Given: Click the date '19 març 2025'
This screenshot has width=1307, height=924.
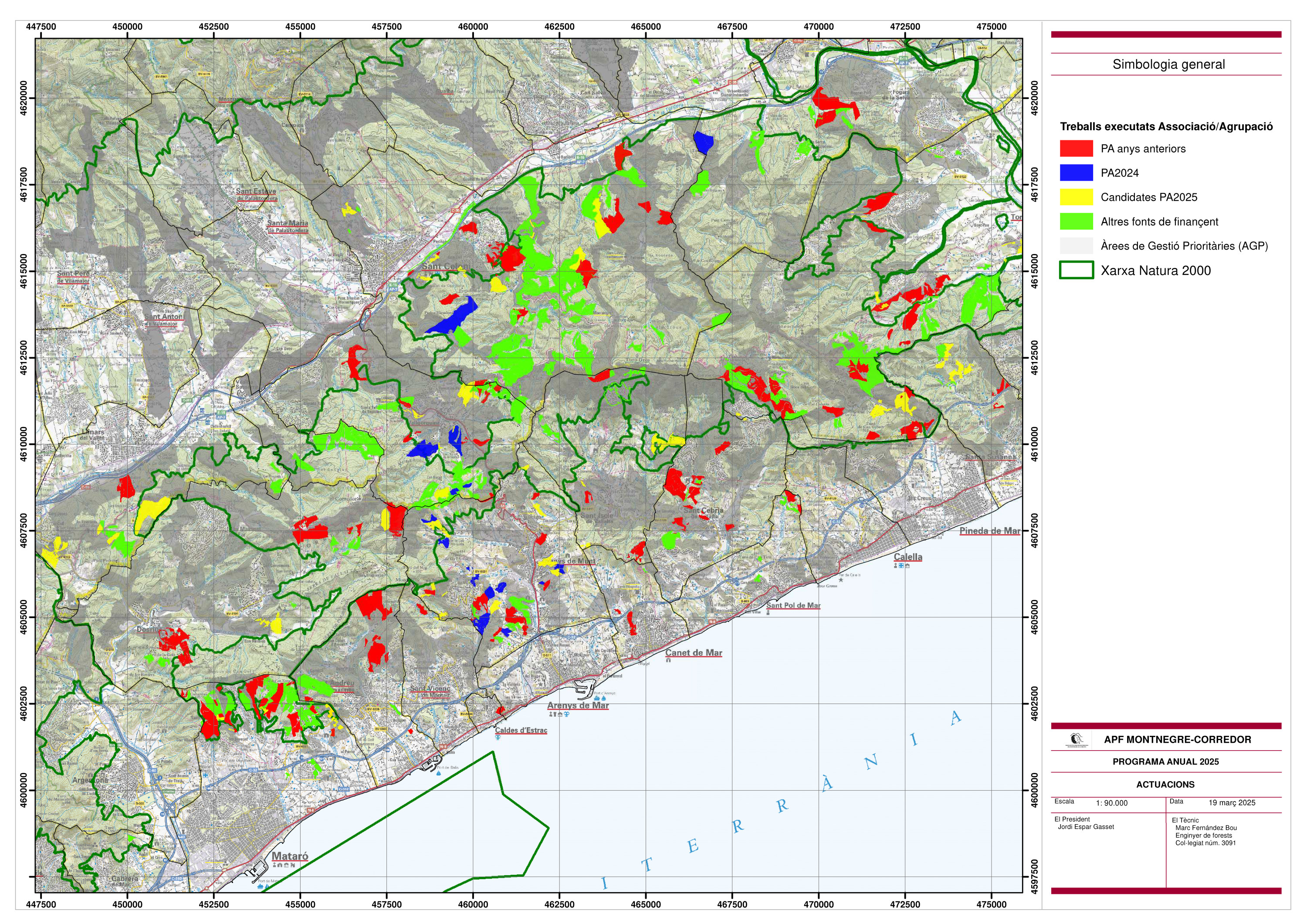Looking at the screenshot, I should [x=1232, y=803].
